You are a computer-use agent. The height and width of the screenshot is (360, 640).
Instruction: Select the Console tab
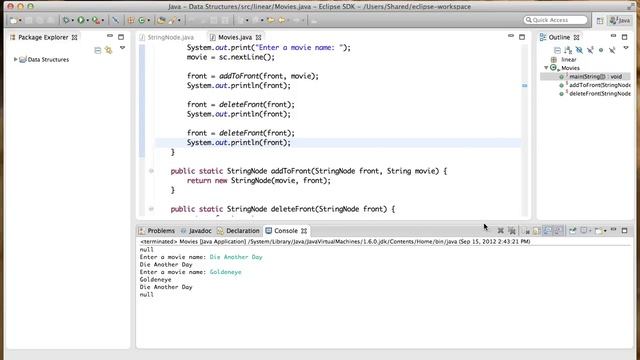[286, 231]
